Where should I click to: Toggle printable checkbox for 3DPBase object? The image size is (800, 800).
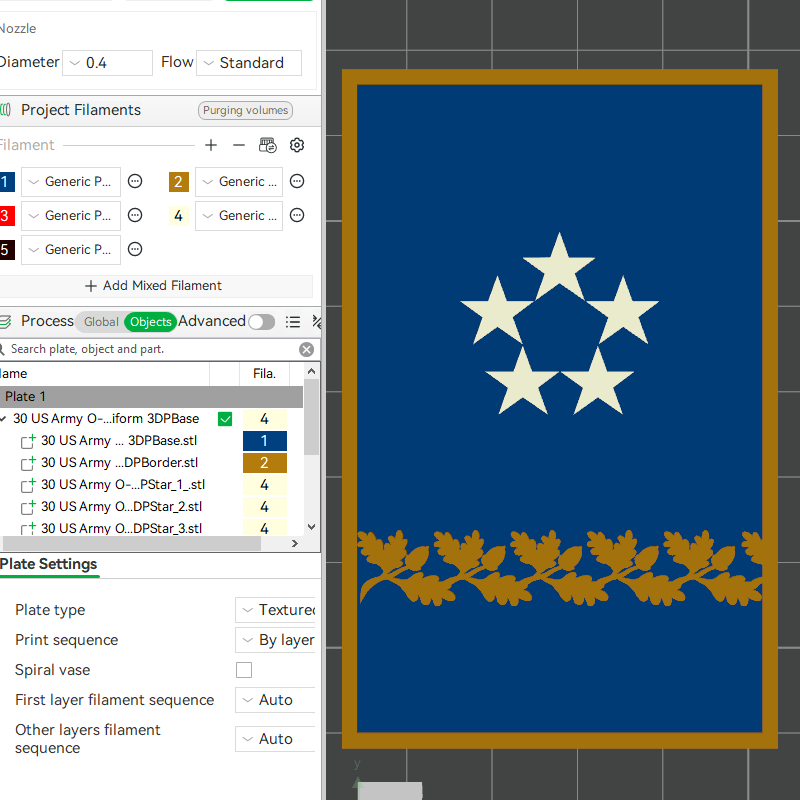(225, 419)
